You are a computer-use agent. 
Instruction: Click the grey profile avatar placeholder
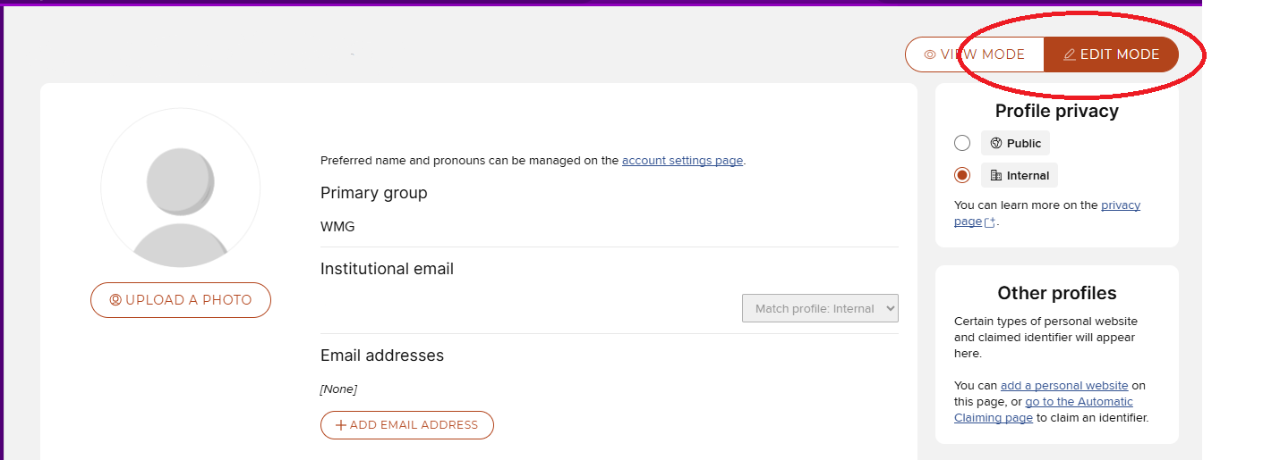click(180, 188)
